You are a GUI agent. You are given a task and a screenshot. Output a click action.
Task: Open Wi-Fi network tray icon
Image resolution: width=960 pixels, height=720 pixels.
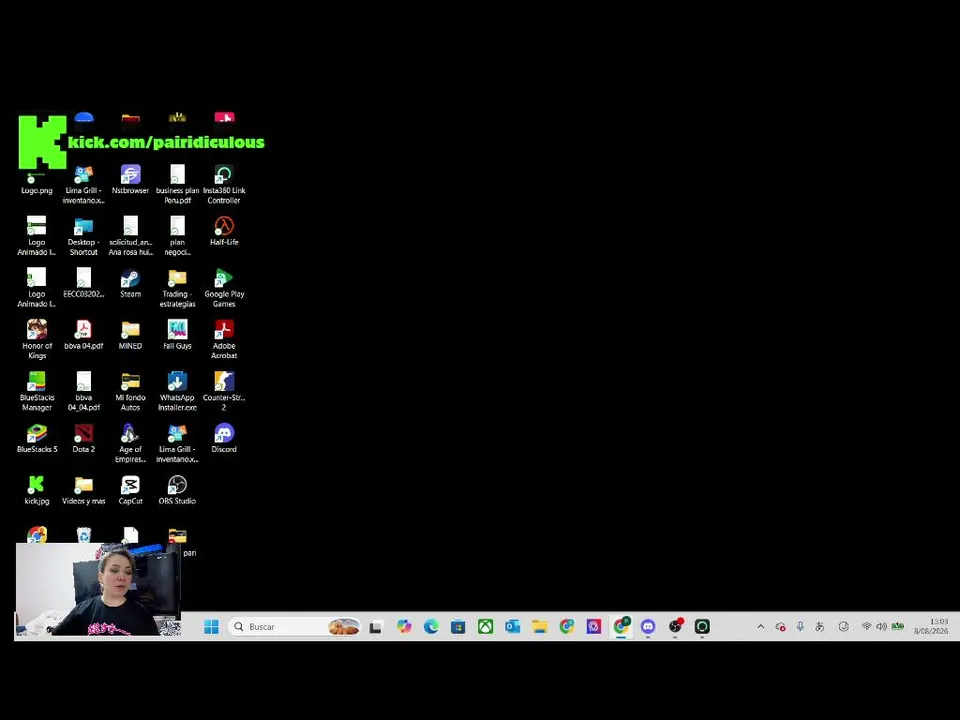pyautogui.click(x=866, y=626)
